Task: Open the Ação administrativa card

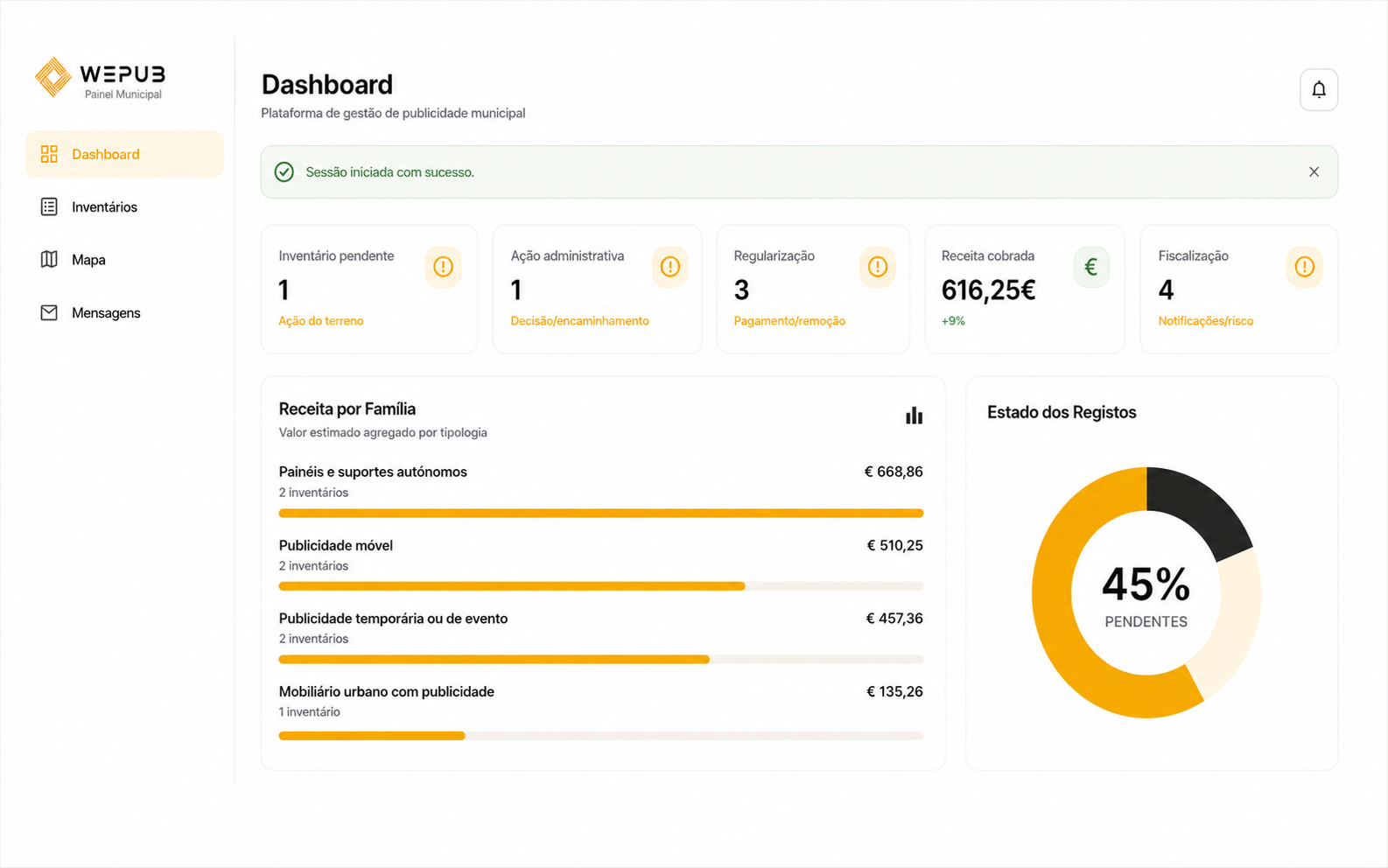Action: [x=598, y=290]
